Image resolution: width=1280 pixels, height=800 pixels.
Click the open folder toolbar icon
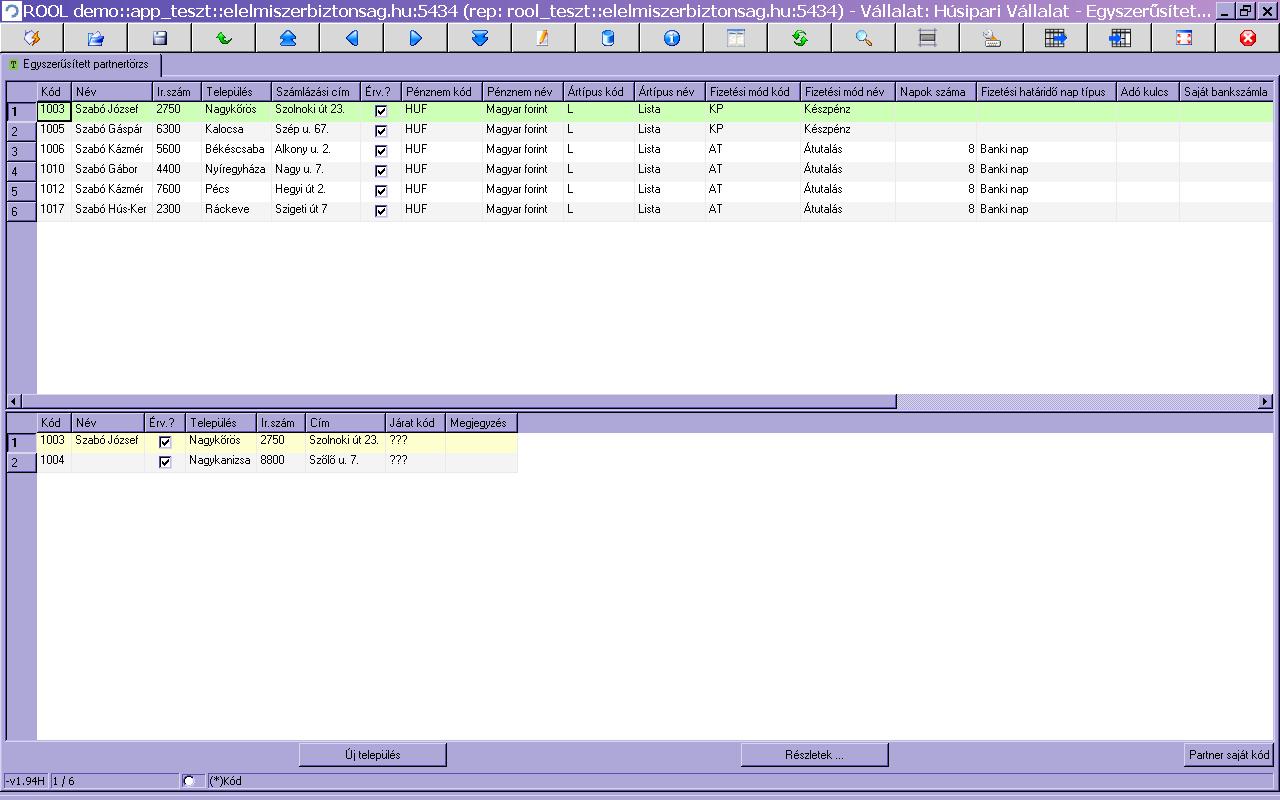96,38
